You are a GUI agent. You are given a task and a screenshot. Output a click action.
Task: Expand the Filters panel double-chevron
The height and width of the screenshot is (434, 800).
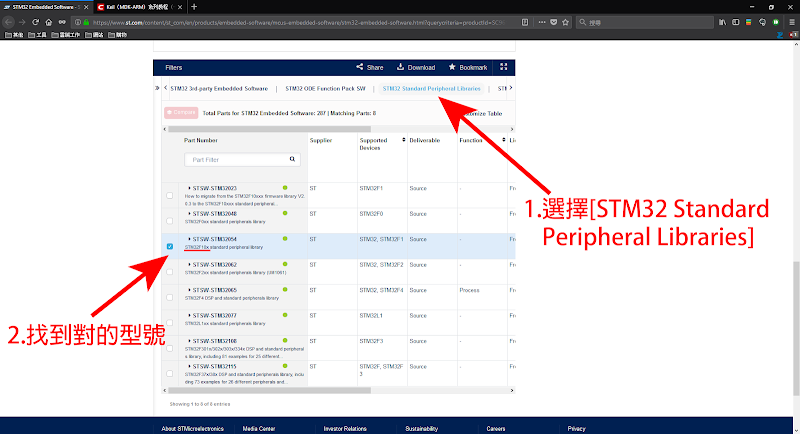click(157, 88)
